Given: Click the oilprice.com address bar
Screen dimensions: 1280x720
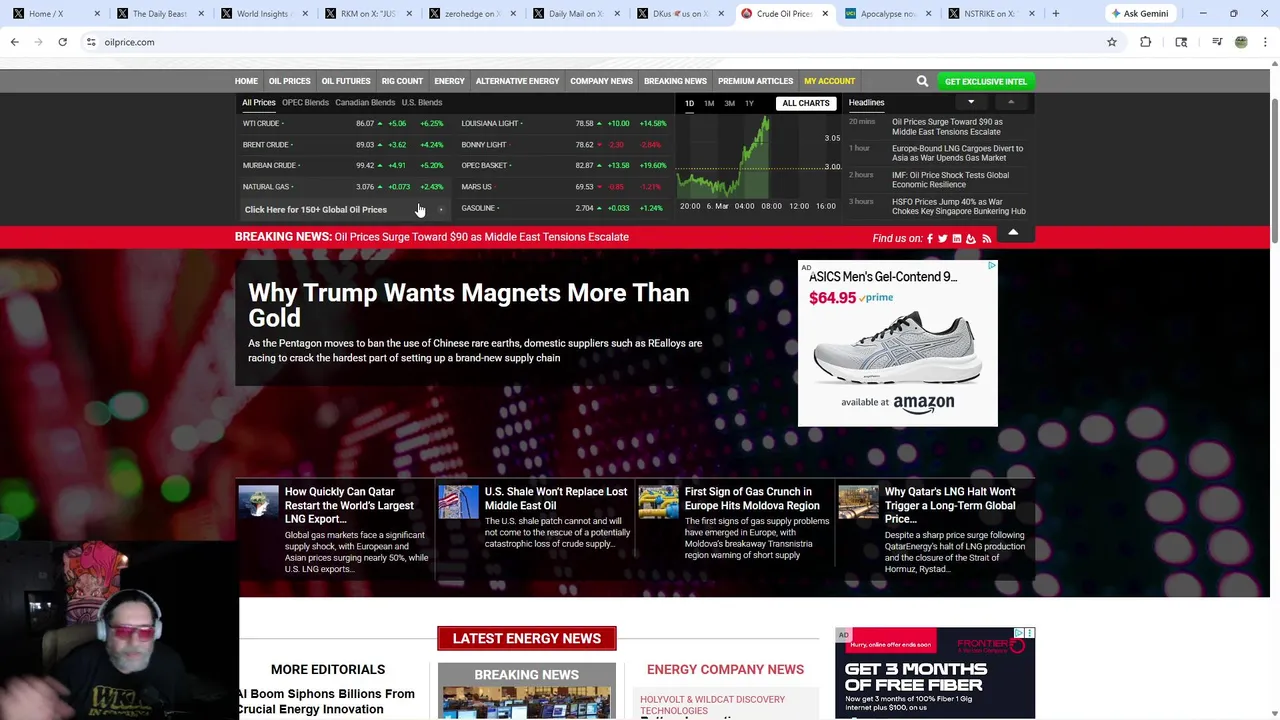Looking at the screenshot, I should (600, 42).
